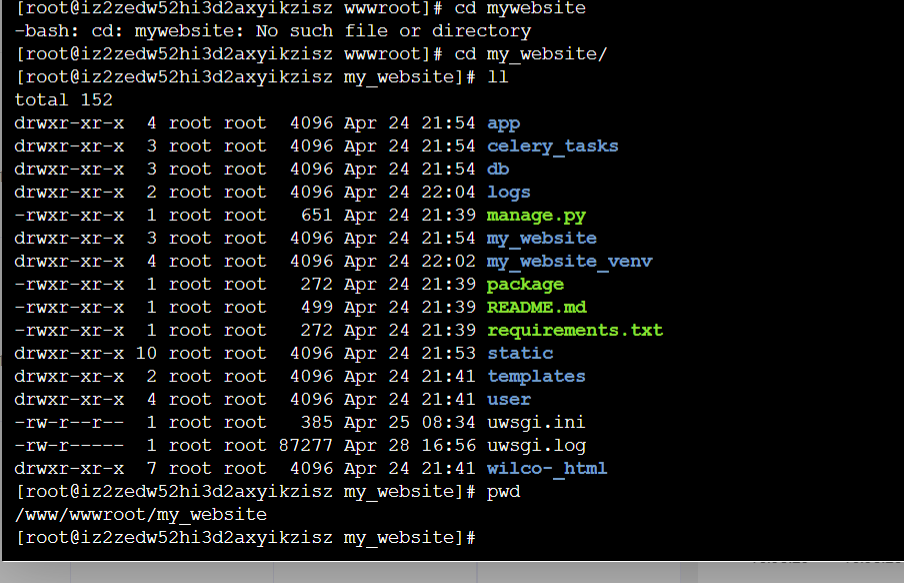Click the 'uwsgi.ini' file name
The height and width of the screenshot is (583, 904).
tap(536, 423)
